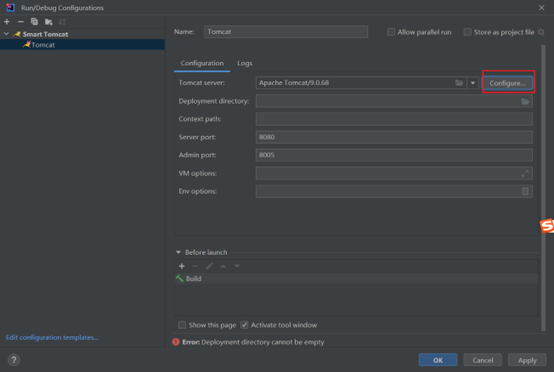Viewport: 554px width, 372px height.
Task: Move Before launch task up
Action: click(x=223, y=266)
